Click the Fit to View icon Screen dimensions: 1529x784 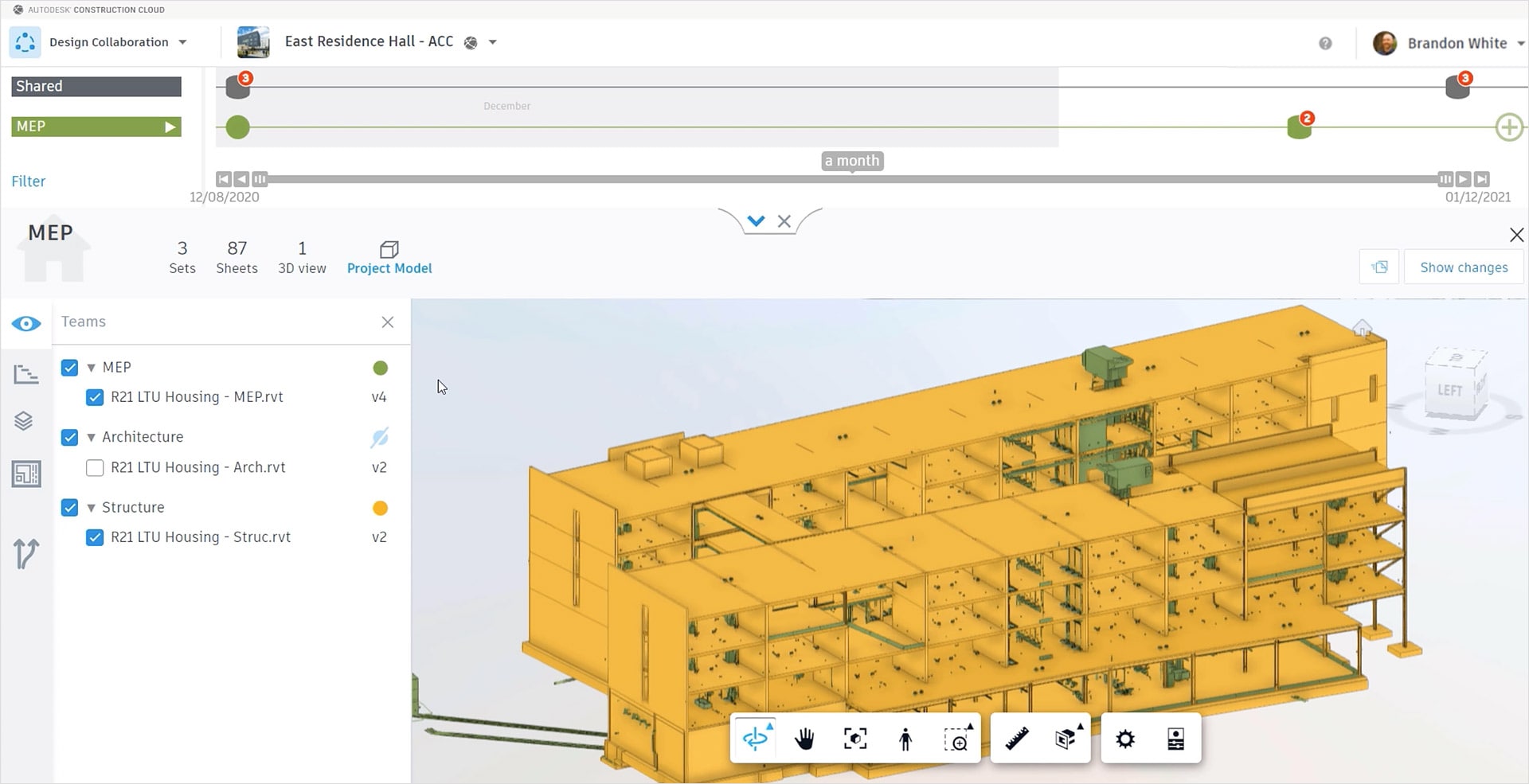[x=854, y=739]
